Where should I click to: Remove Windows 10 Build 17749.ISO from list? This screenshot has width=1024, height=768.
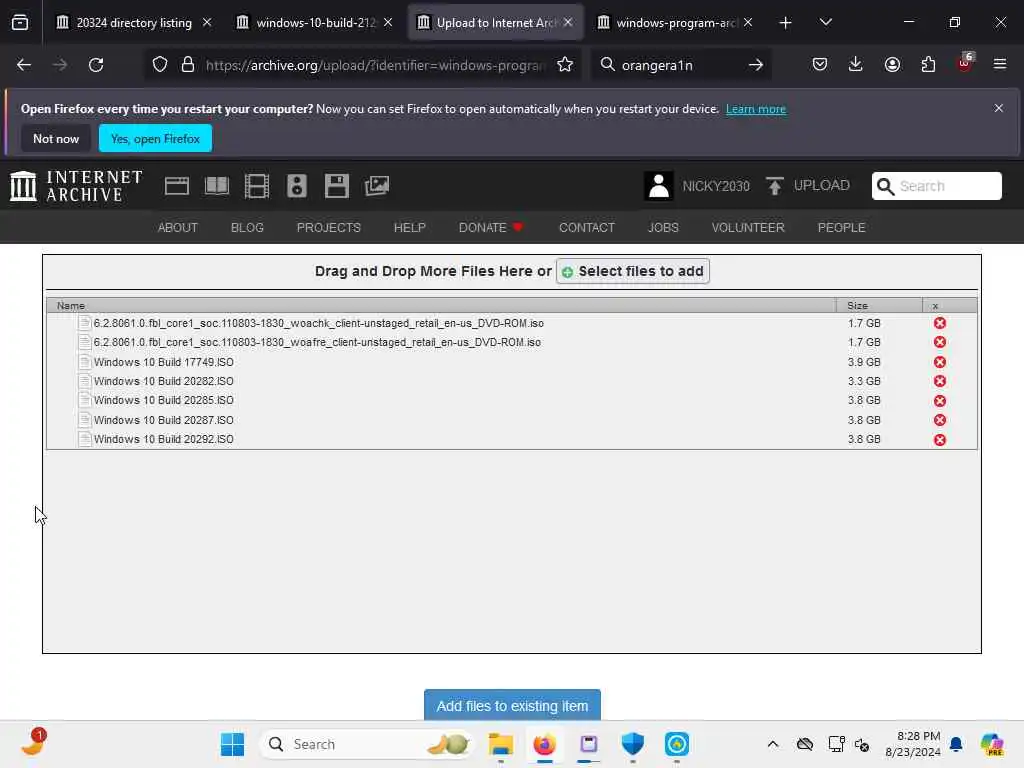940,362
